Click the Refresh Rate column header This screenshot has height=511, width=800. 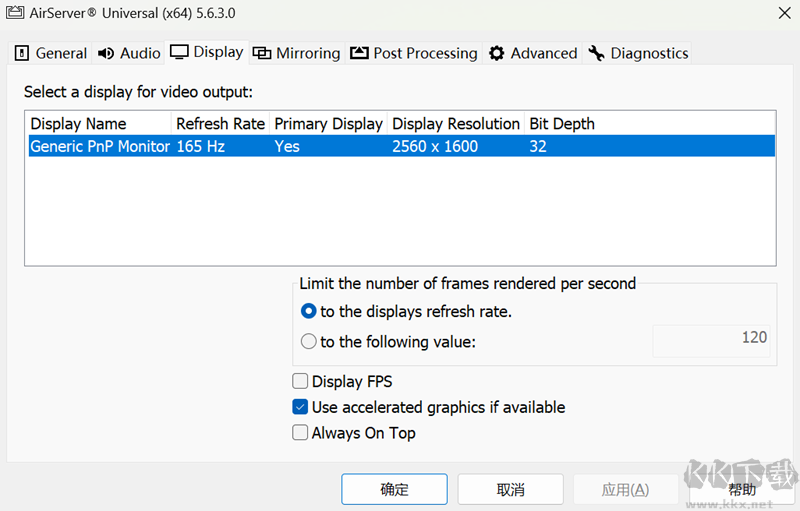pyautogui.click(x=220, y=124)
